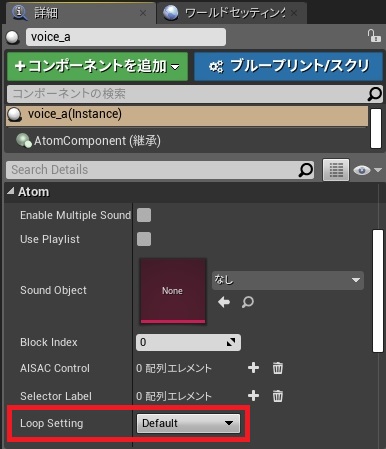The width and height of the screenshot is (386, 449).
Task: Click the Block Index label
Action: point(49,342)
